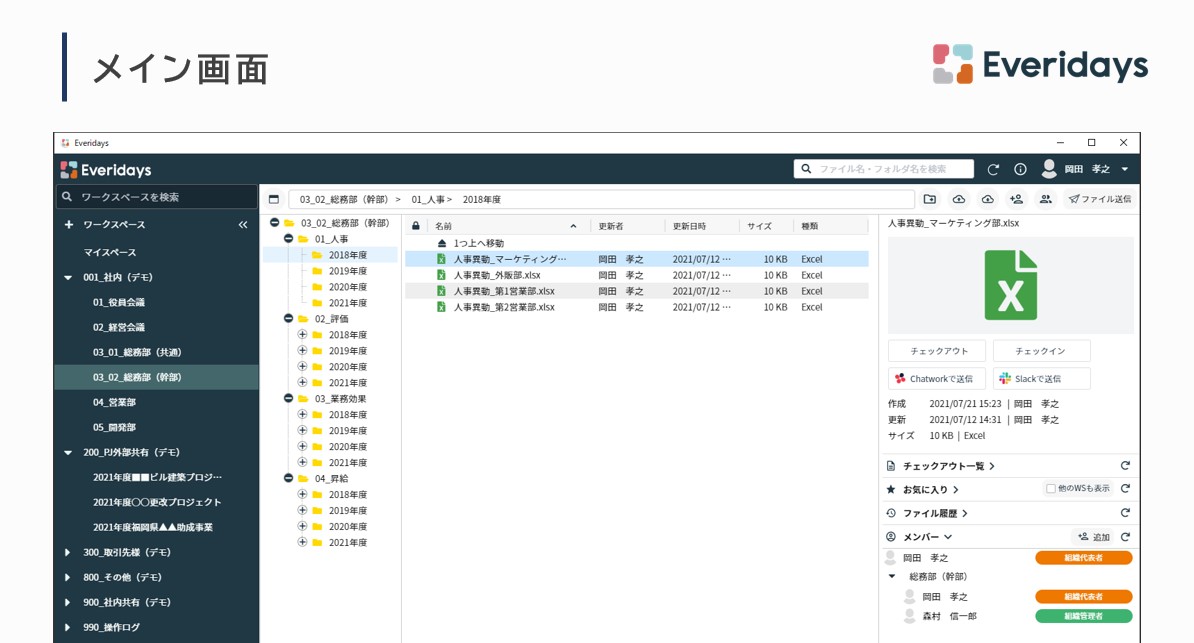This screenshot has width=1194, height=643.
Task: Collapse the sidebar with the double-chevron icon
Action: [x=243, y=225]
